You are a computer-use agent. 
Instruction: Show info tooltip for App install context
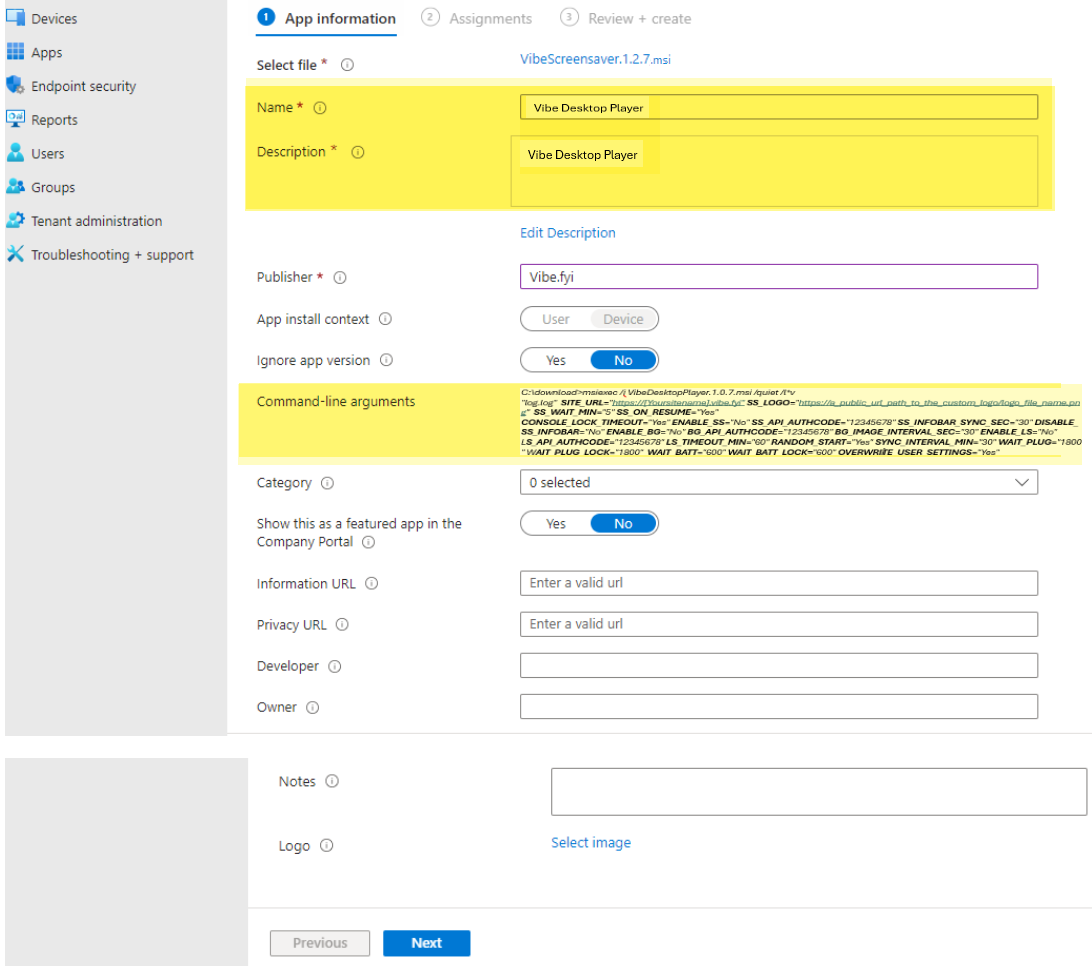click(x=385, y=319)
